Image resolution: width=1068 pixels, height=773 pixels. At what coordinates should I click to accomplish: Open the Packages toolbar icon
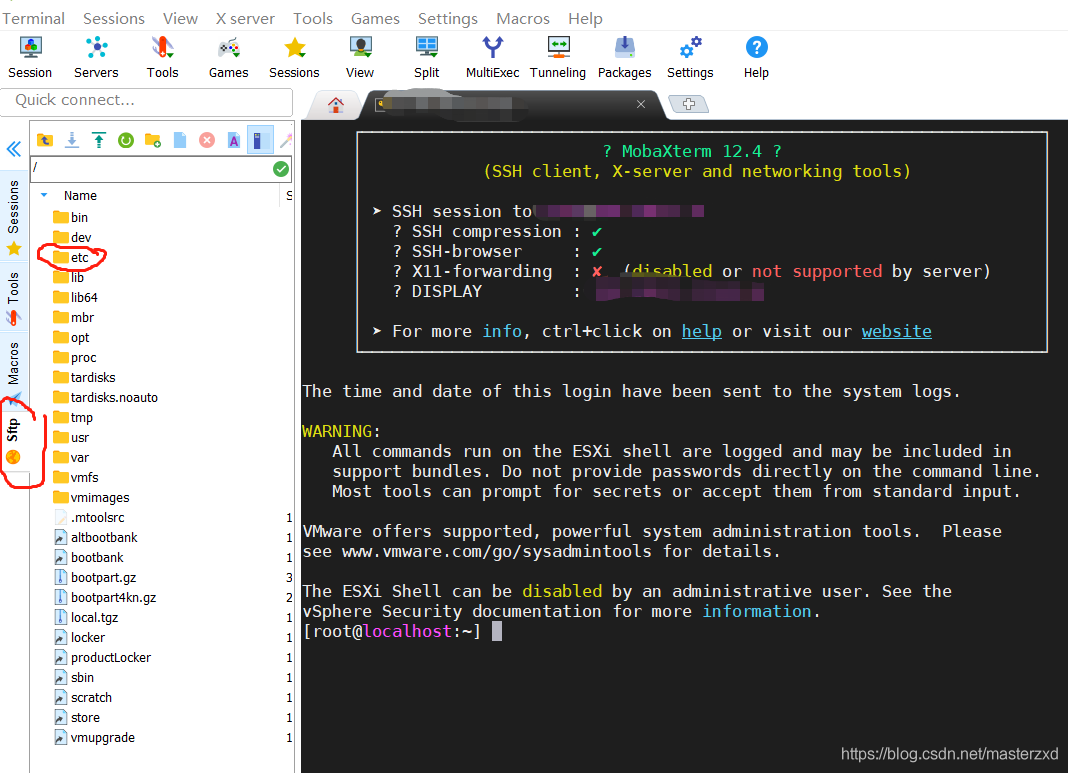[x=625, y=57]
